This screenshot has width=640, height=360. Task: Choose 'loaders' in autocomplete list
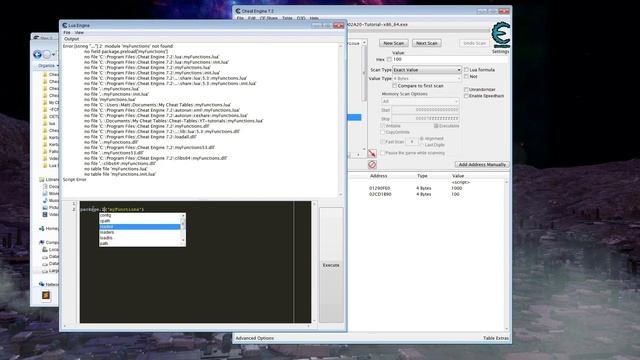139,232
